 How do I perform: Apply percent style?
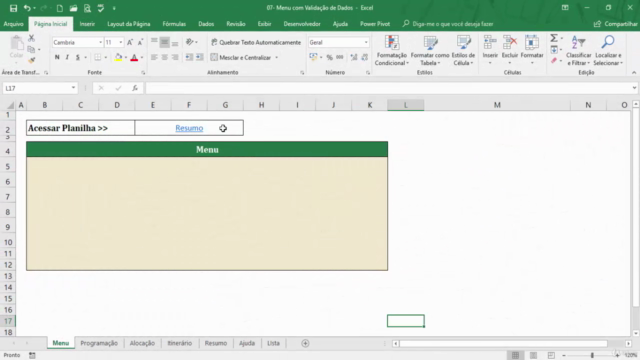pyautogui.click(x=329, y=58)
